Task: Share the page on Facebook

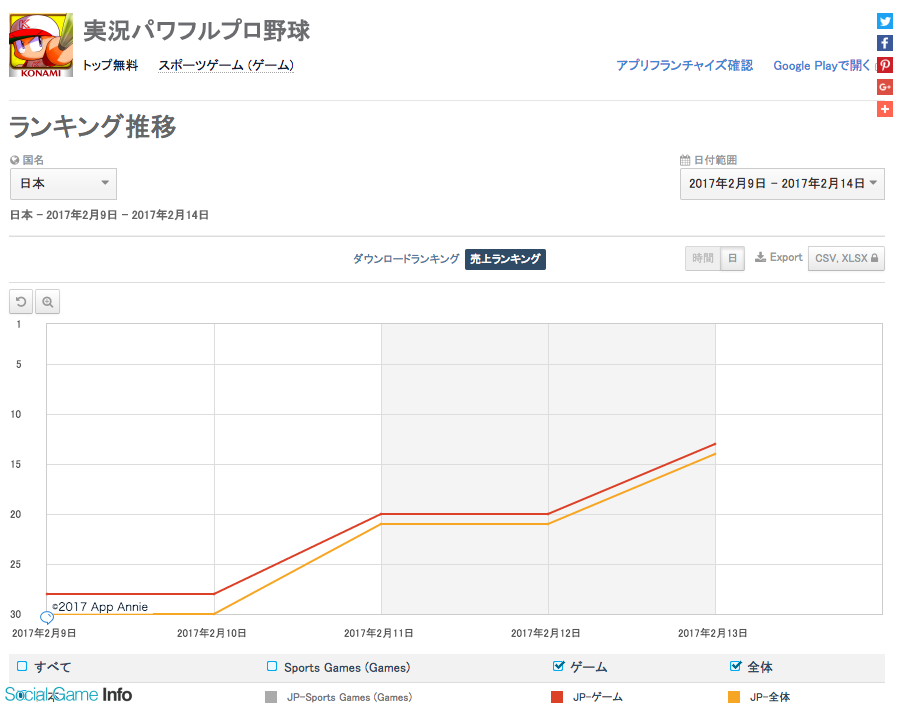Action: tap(884, 43)
